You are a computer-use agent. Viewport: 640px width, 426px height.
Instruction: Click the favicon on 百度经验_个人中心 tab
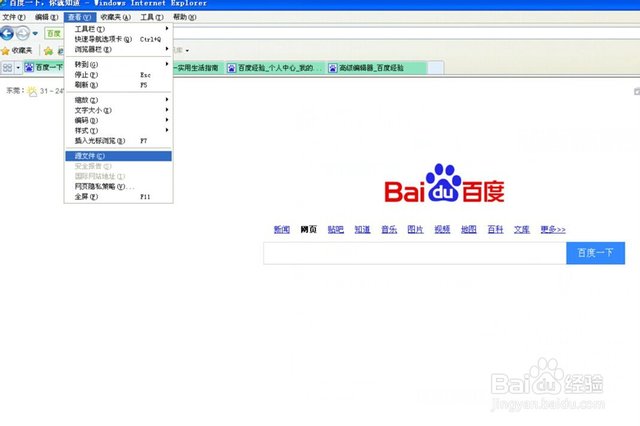coord(231,68)
